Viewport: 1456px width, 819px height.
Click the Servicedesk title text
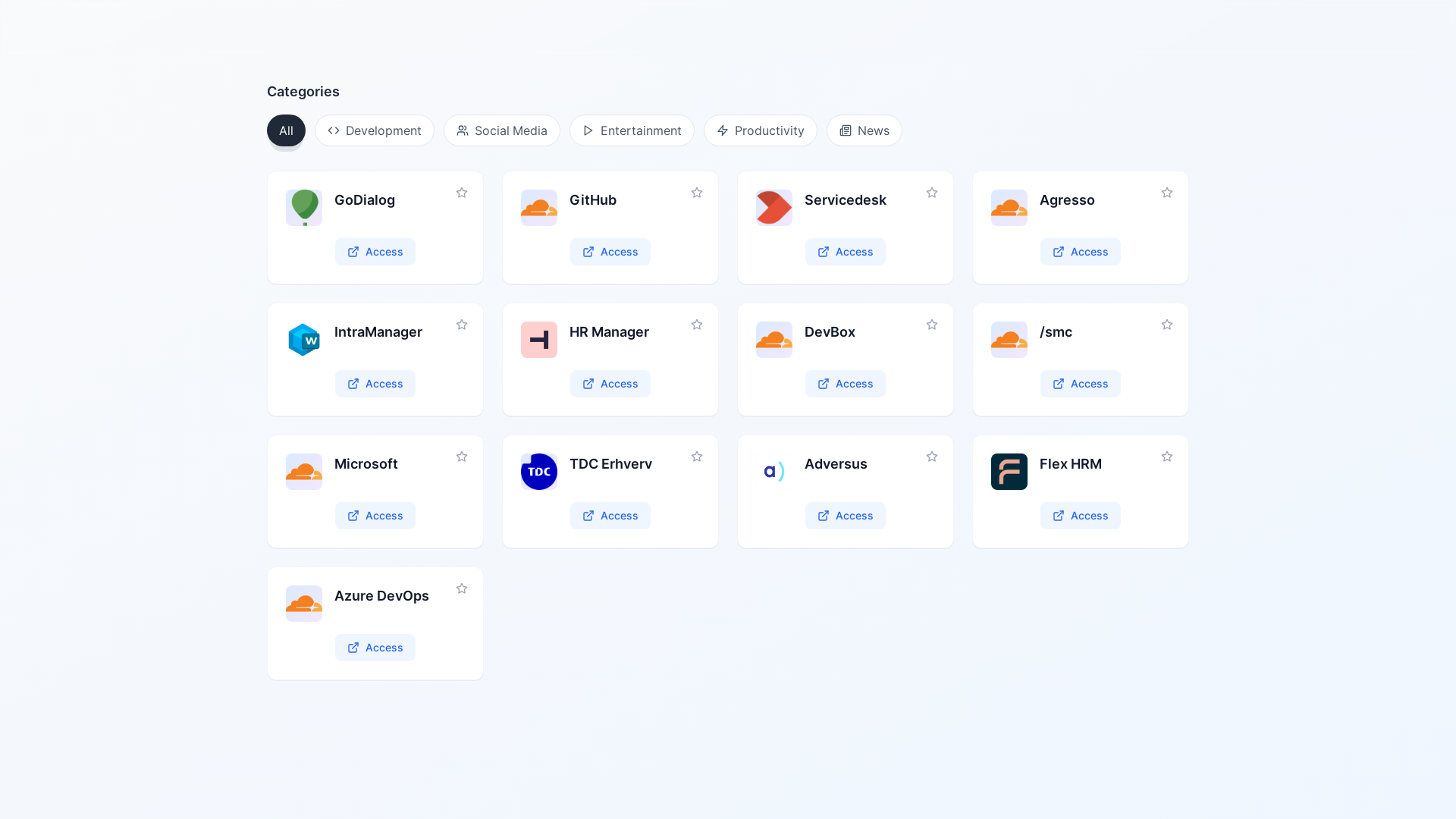[x=846, y=200]
